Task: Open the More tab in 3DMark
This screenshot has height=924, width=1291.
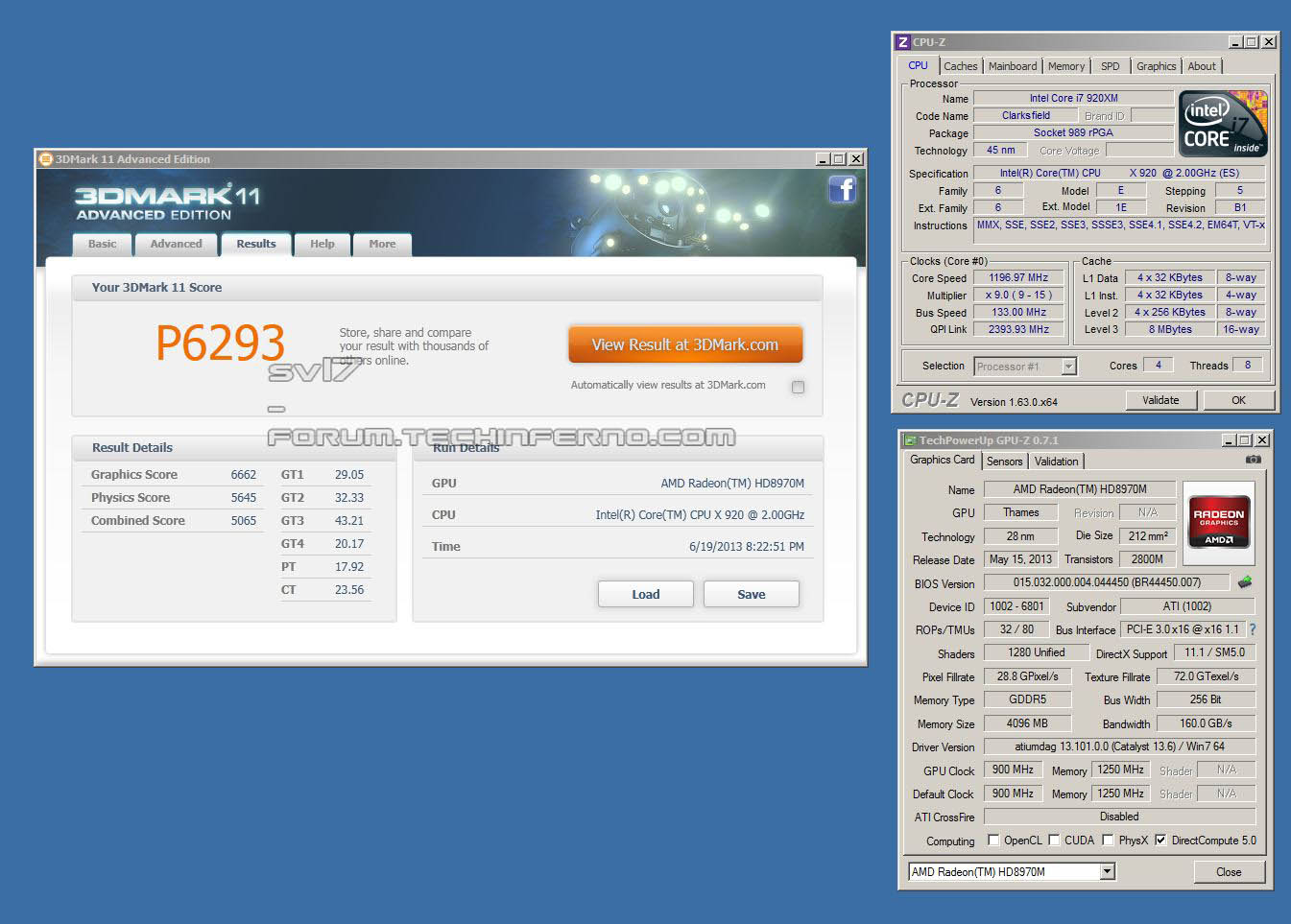Action: pyautogui.click(x=382, y=244)
